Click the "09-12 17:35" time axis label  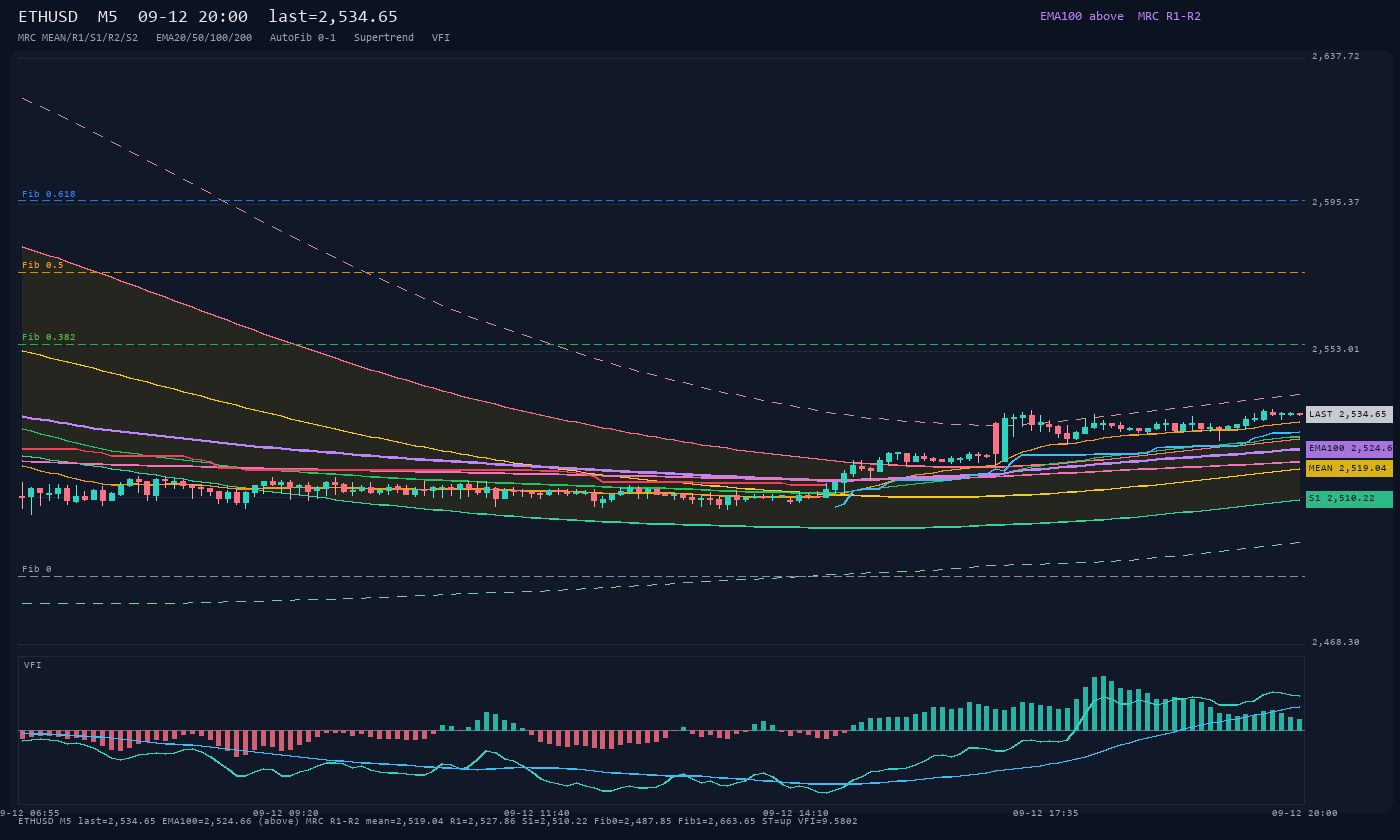[x=1045, y=813]
